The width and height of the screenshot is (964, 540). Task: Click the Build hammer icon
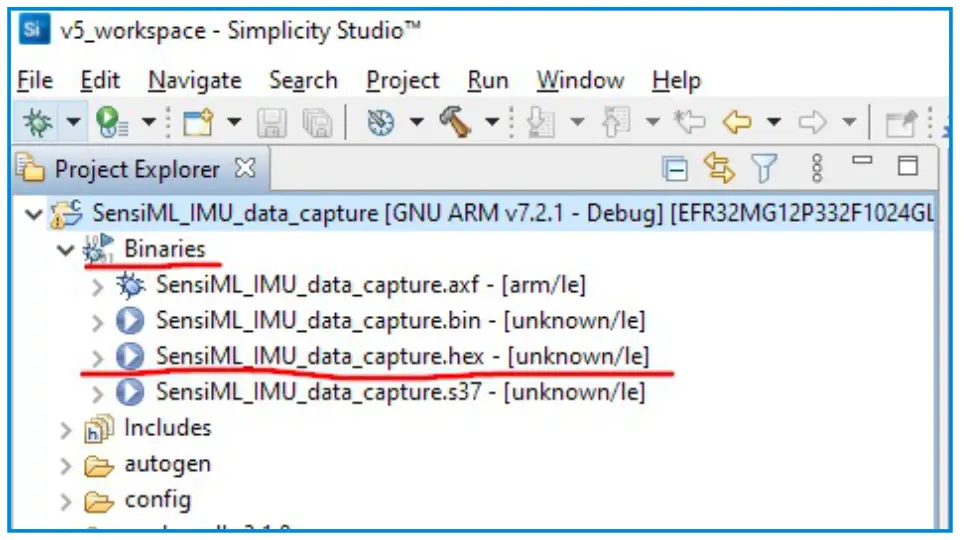tap(456, 121)
